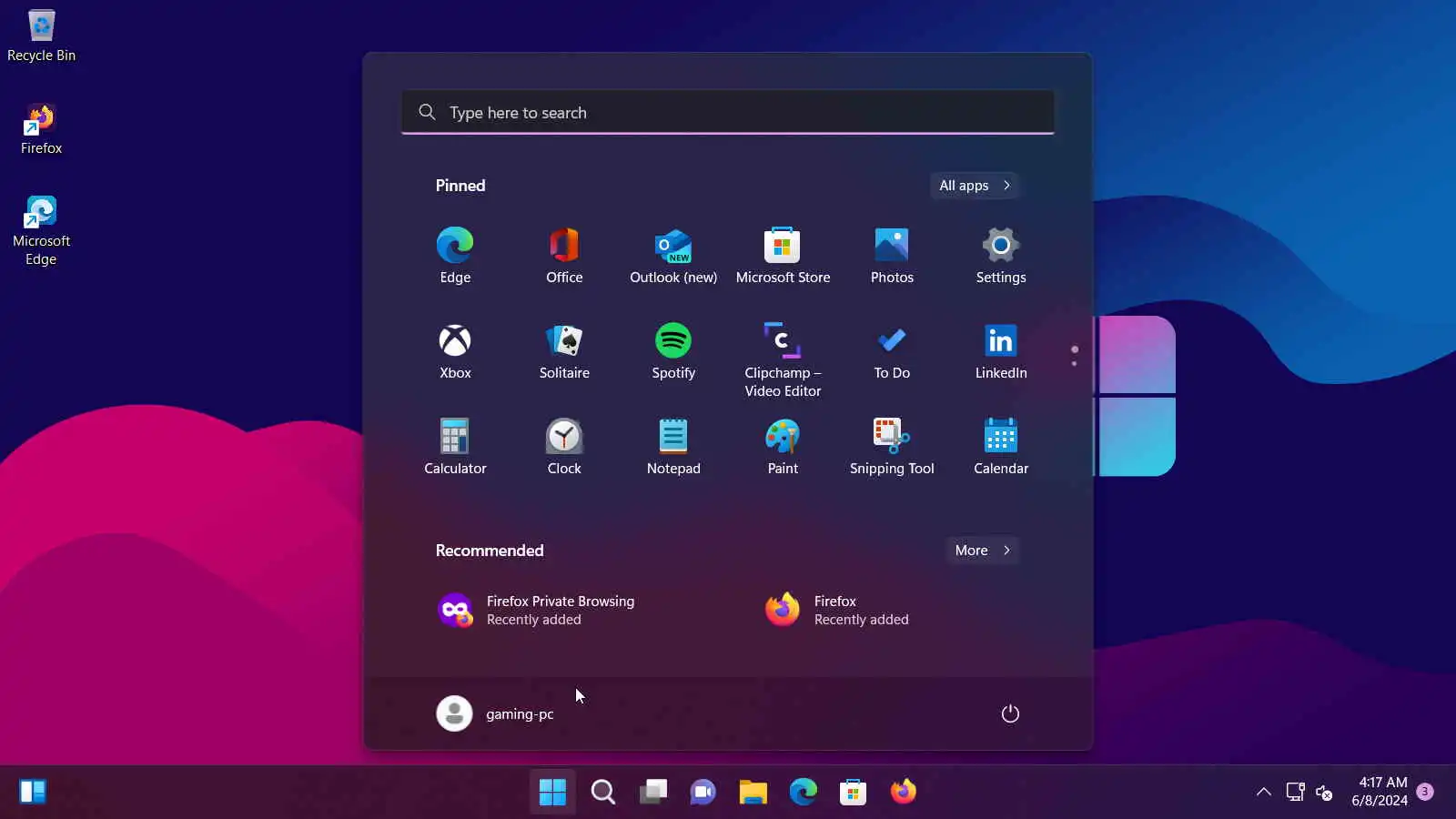Open gaming-pc user account menu
Viewport: 1456px width, 819px height.
(x=495, y=713)
